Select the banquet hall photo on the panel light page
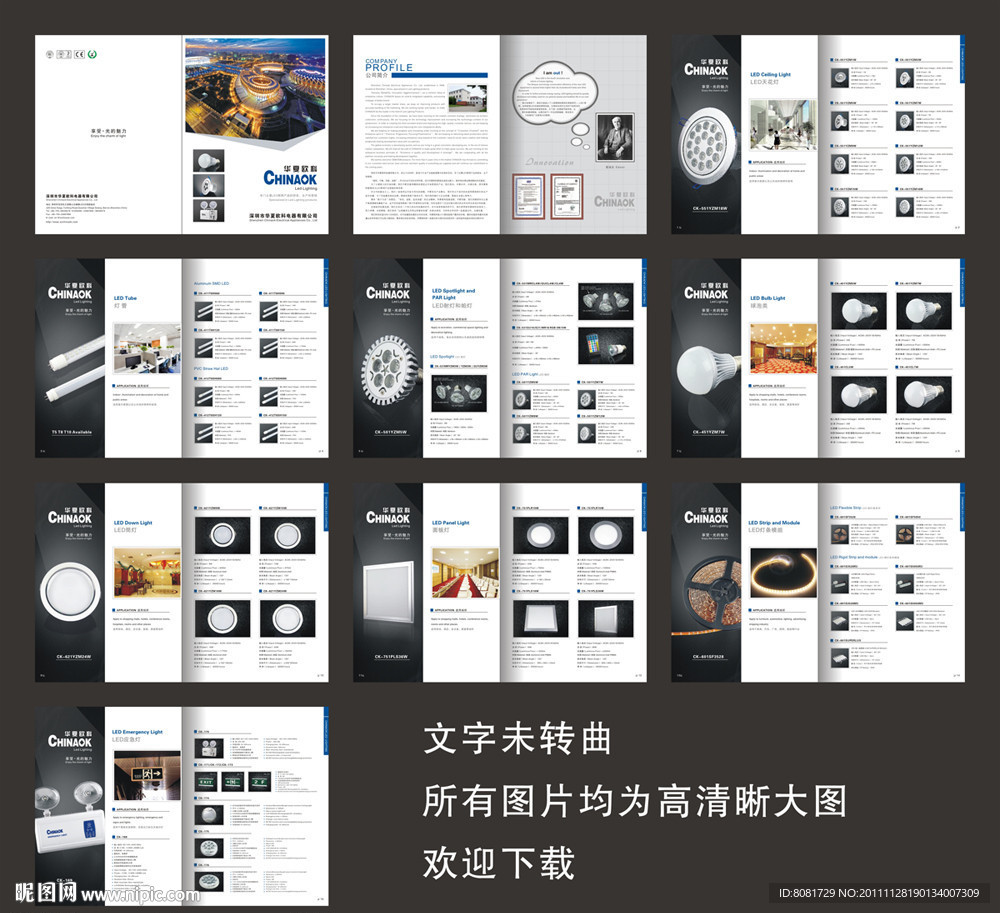This screenshot has height=913, width=1000. click(x=465, y=572)
